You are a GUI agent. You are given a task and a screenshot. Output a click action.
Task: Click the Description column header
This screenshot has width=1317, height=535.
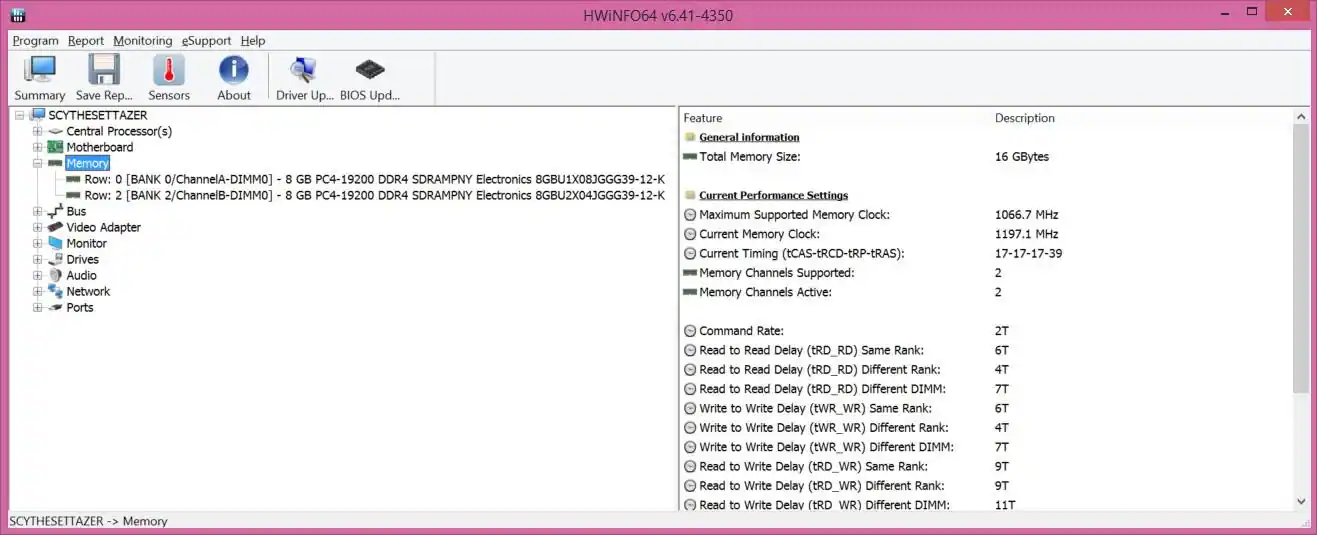click(1024, 118)
